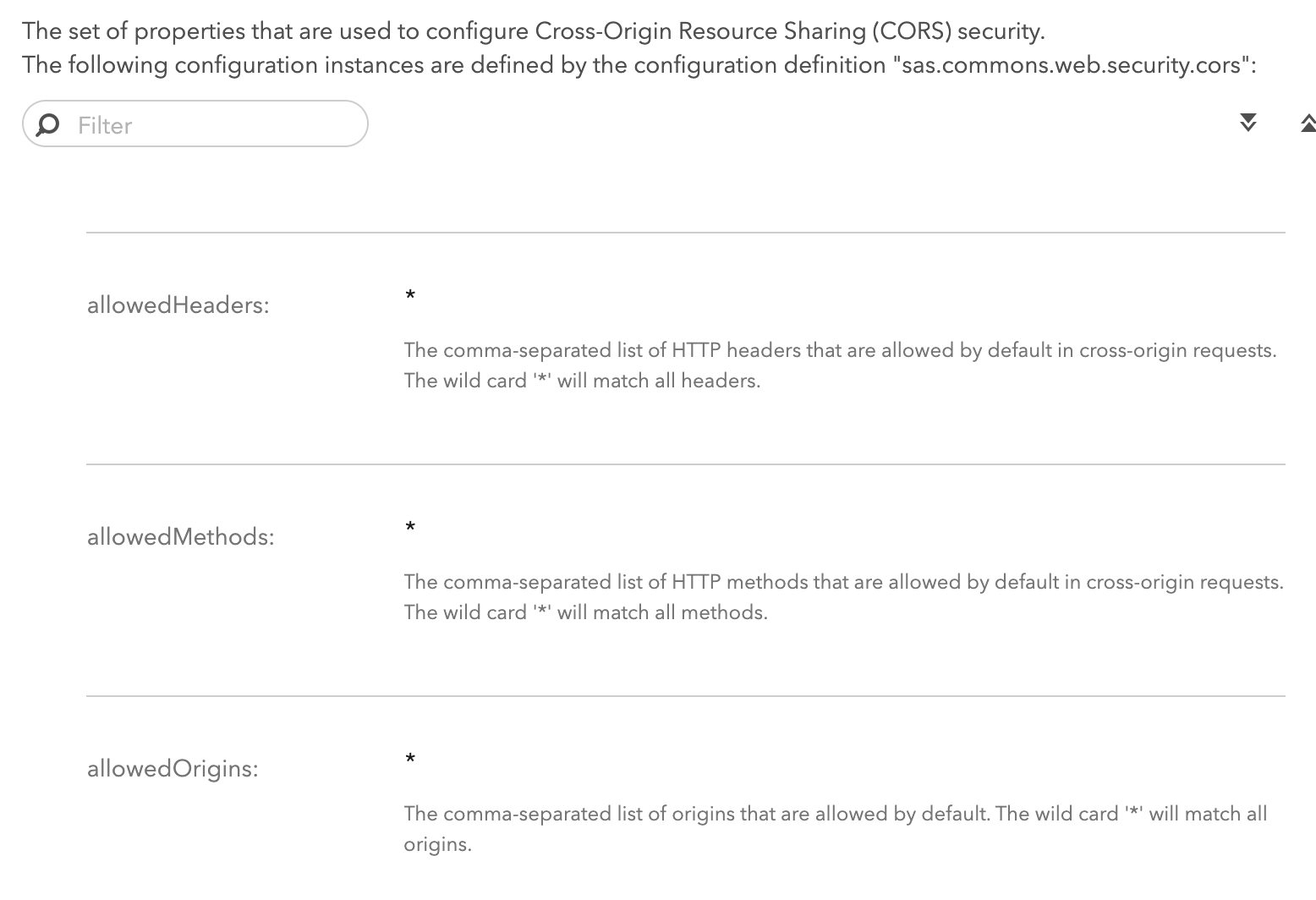
Task: Click the allowedOrigins property label
Action: click(x=173, y=769)
